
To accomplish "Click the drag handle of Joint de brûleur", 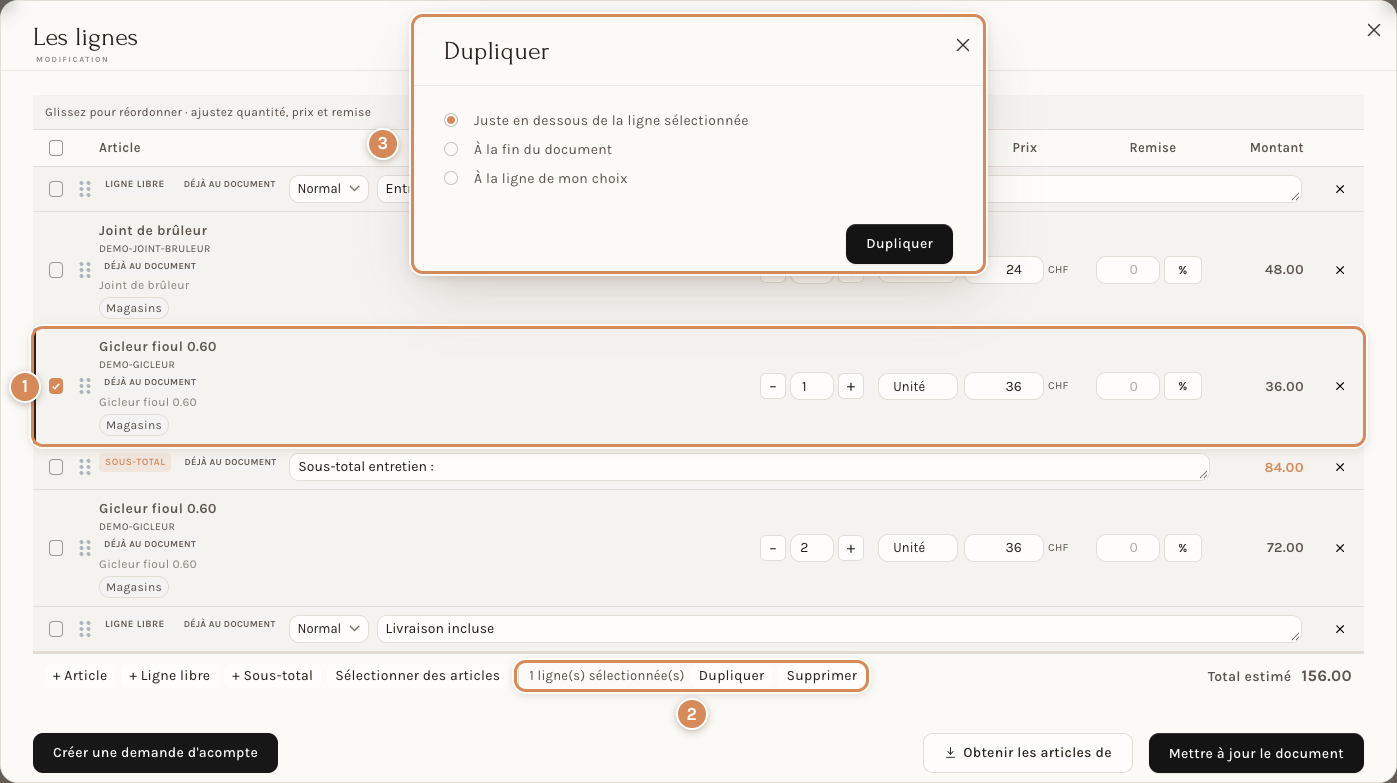I will pos(85,270).
